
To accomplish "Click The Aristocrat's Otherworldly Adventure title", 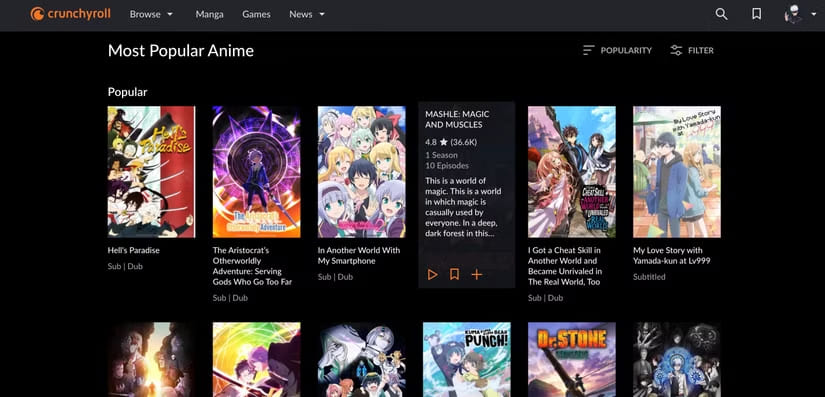I will (253, 266).
